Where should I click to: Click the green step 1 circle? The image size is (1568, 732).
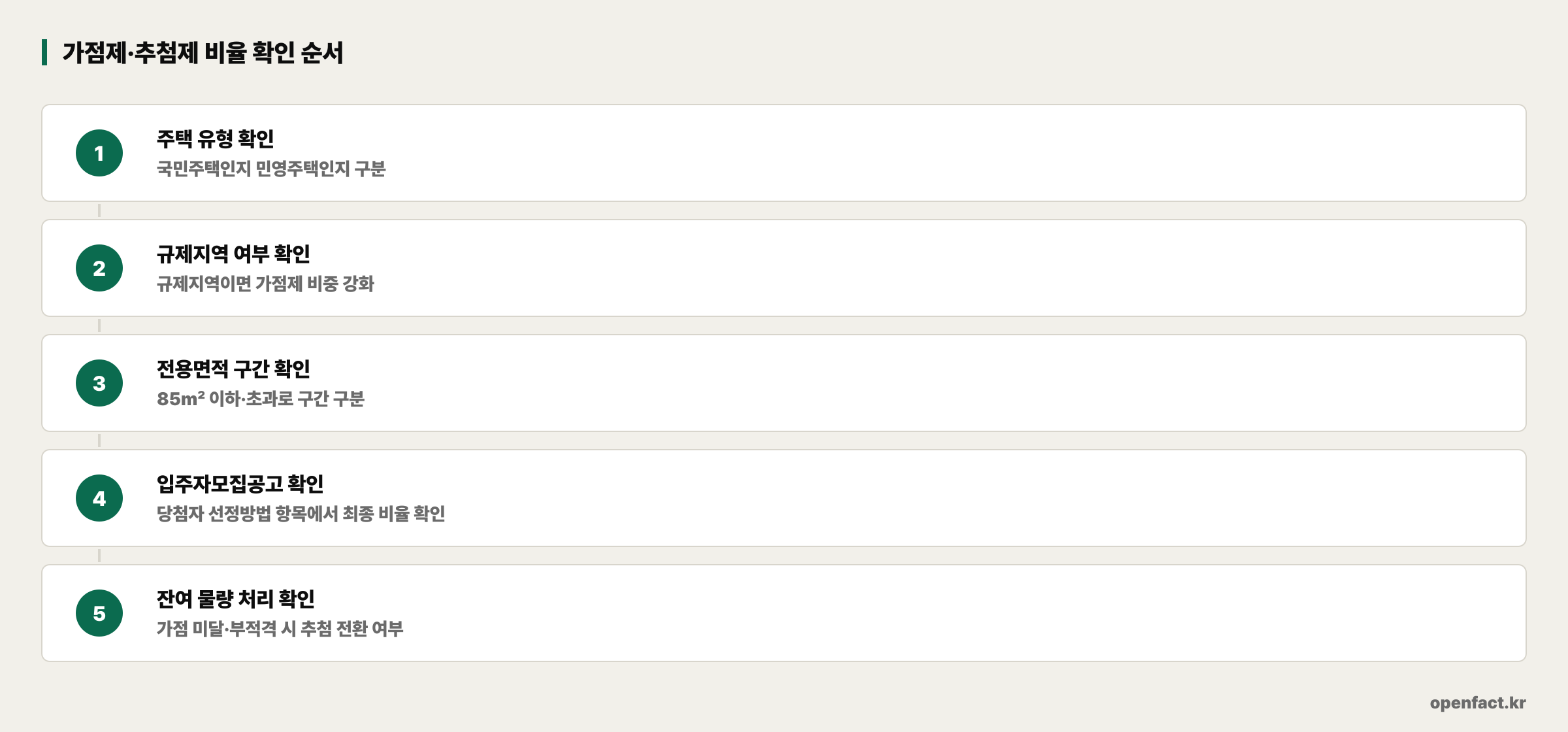(99, 153)
